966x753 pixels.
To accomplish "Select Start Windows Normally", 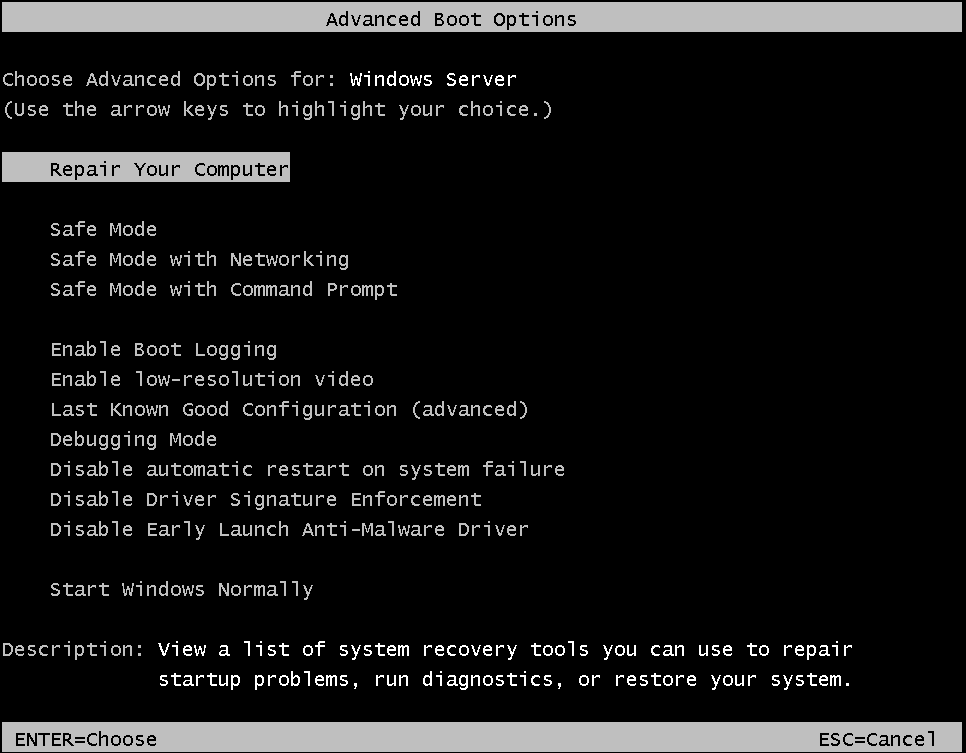I will click(x=181, y=589).
